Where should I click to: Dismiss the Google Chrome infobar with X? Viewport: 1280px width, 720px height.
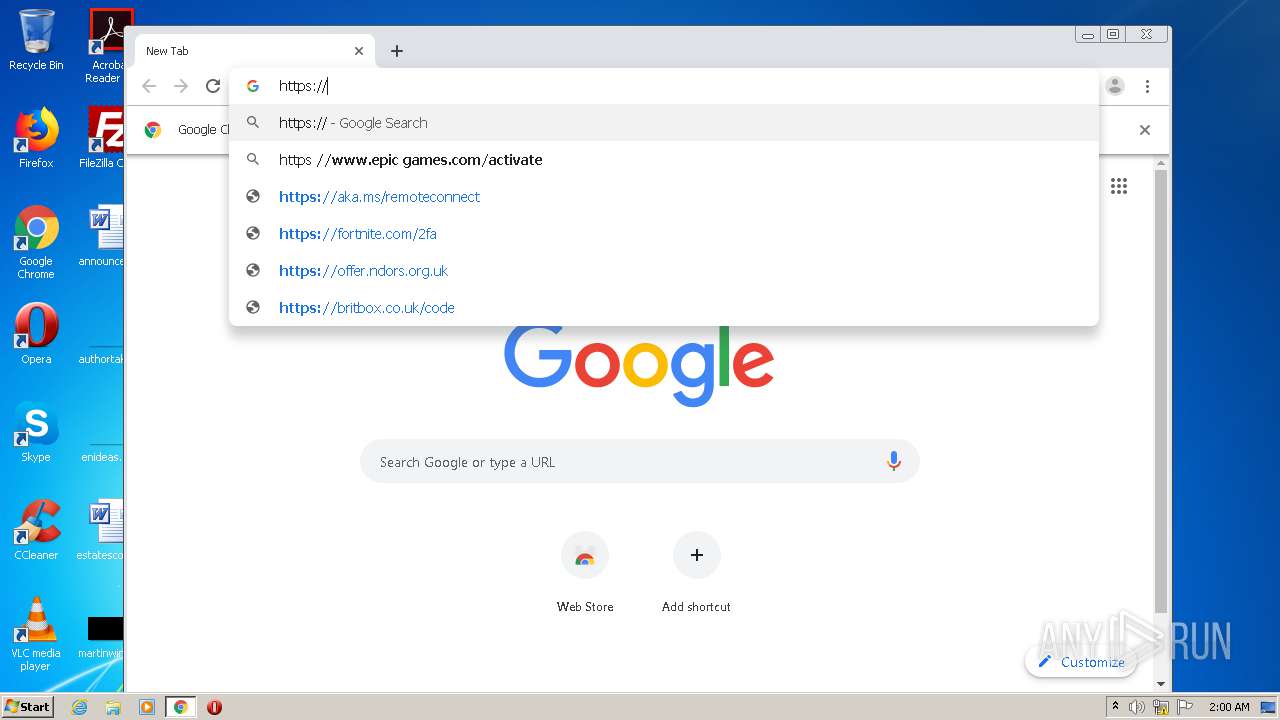click(x=1145, y=130)
